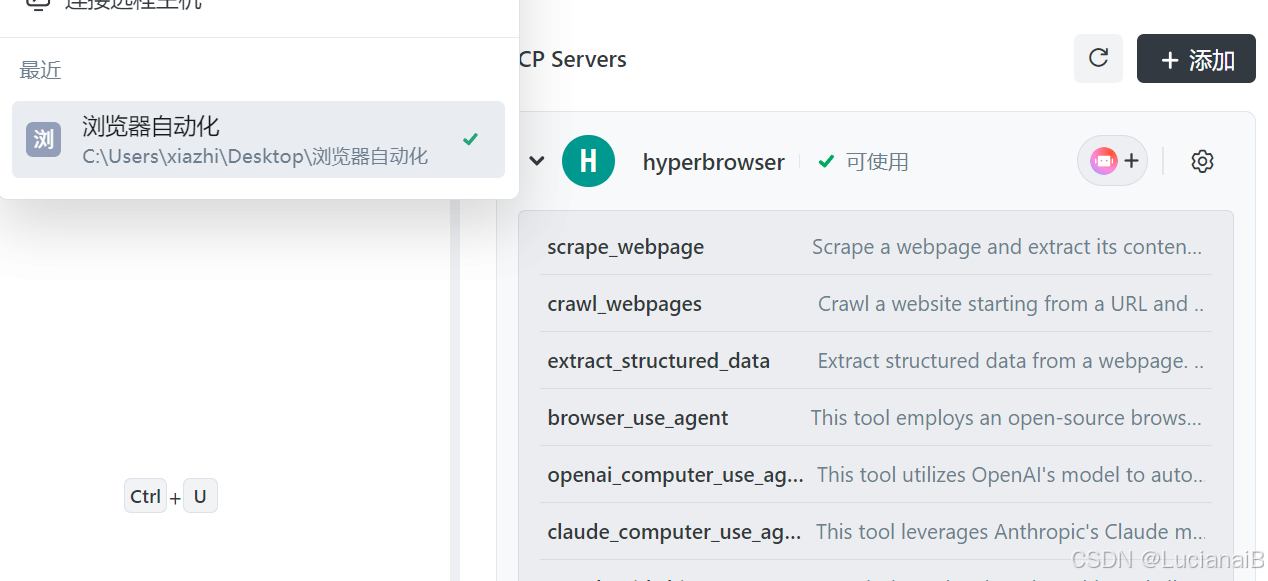Click the pink robot add icon
This screenshot has height=581, width=1268.
(1113, 161)
